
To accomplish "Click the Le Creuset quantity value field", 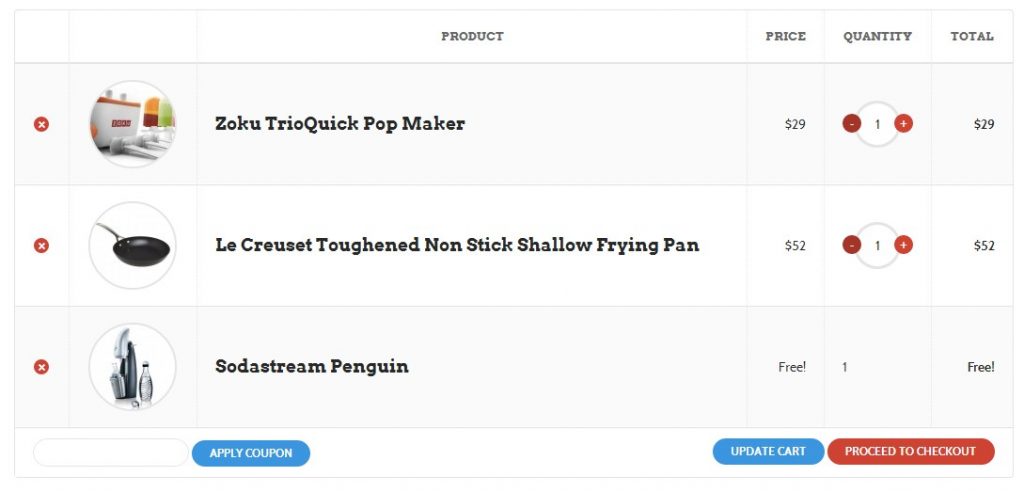I will (877, 245).
